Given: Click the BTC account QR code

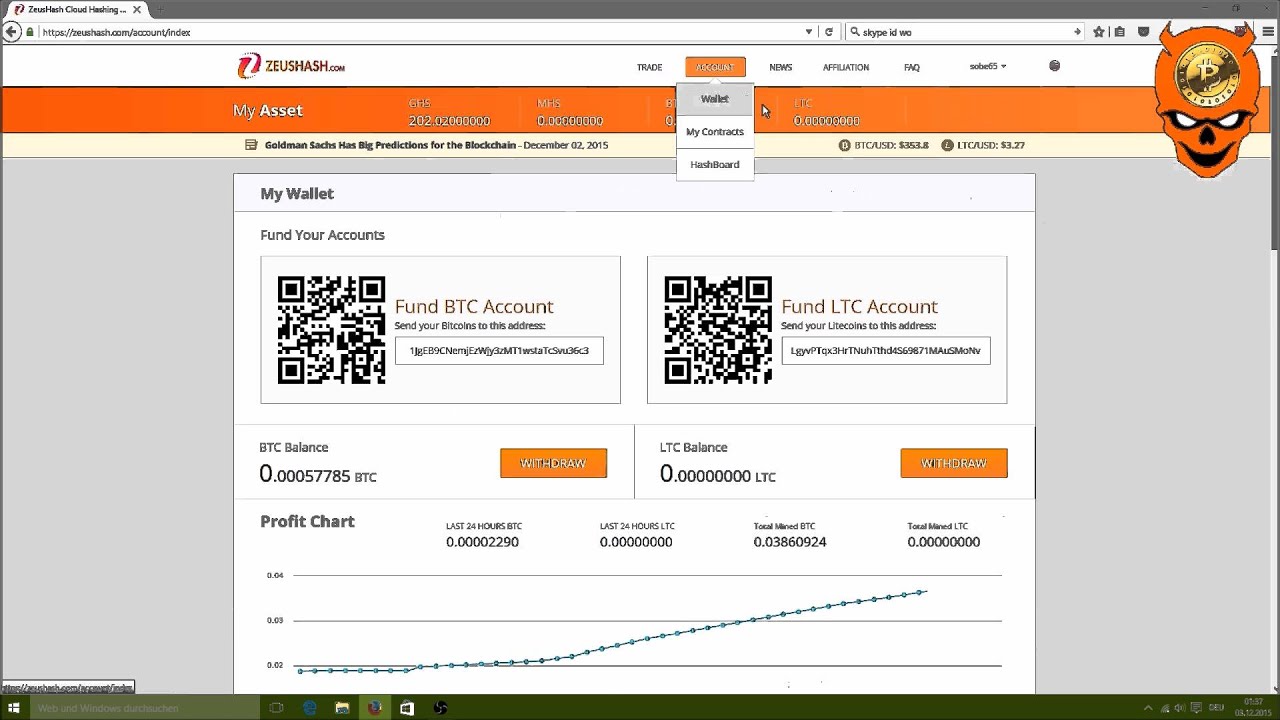Looking at the screenshot, I should (331, 330).
